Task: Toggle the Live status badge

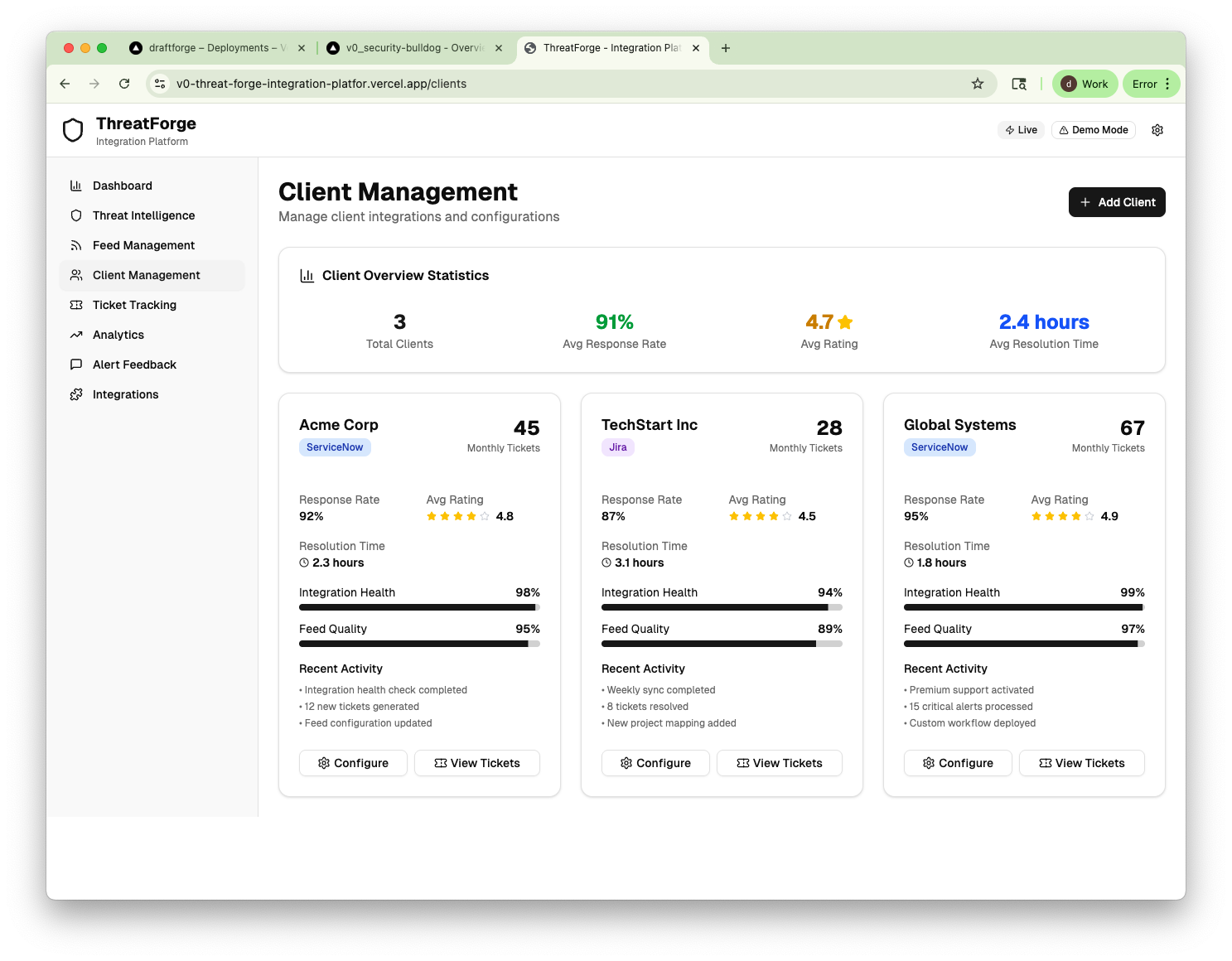Action: [x=1021, y=130]
